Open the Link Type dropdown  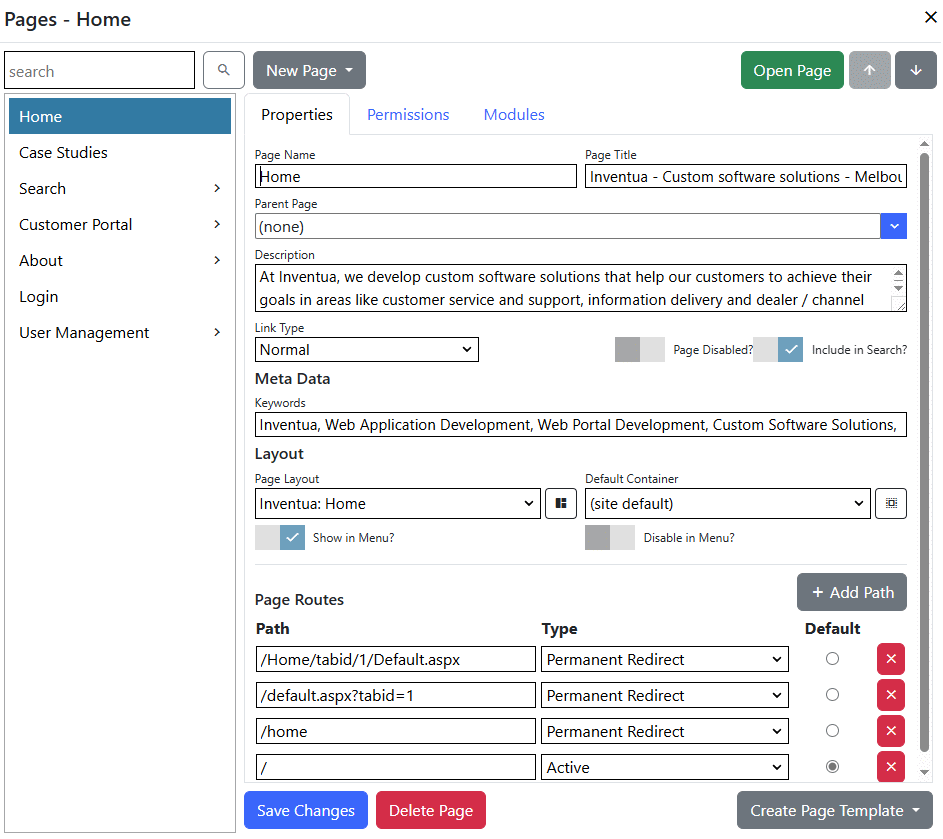[x=366, y=349]
